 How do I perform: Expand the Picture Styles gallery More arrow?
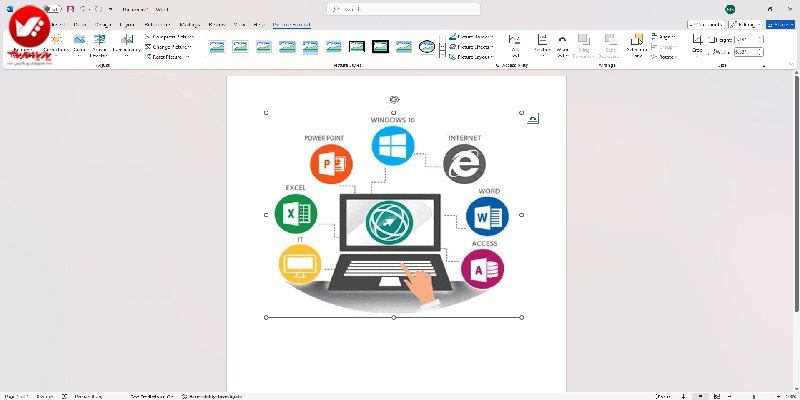(442, 55)
